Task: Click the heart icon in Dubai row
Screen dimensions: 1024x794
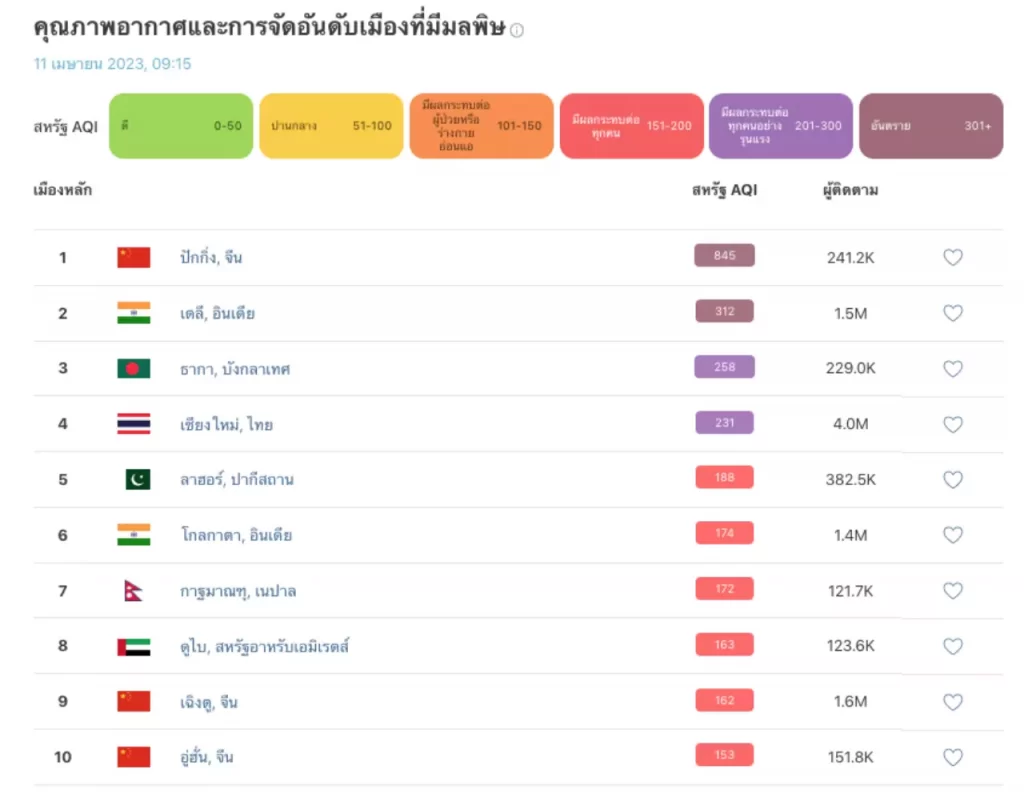Action: click(x=953, y=646)
